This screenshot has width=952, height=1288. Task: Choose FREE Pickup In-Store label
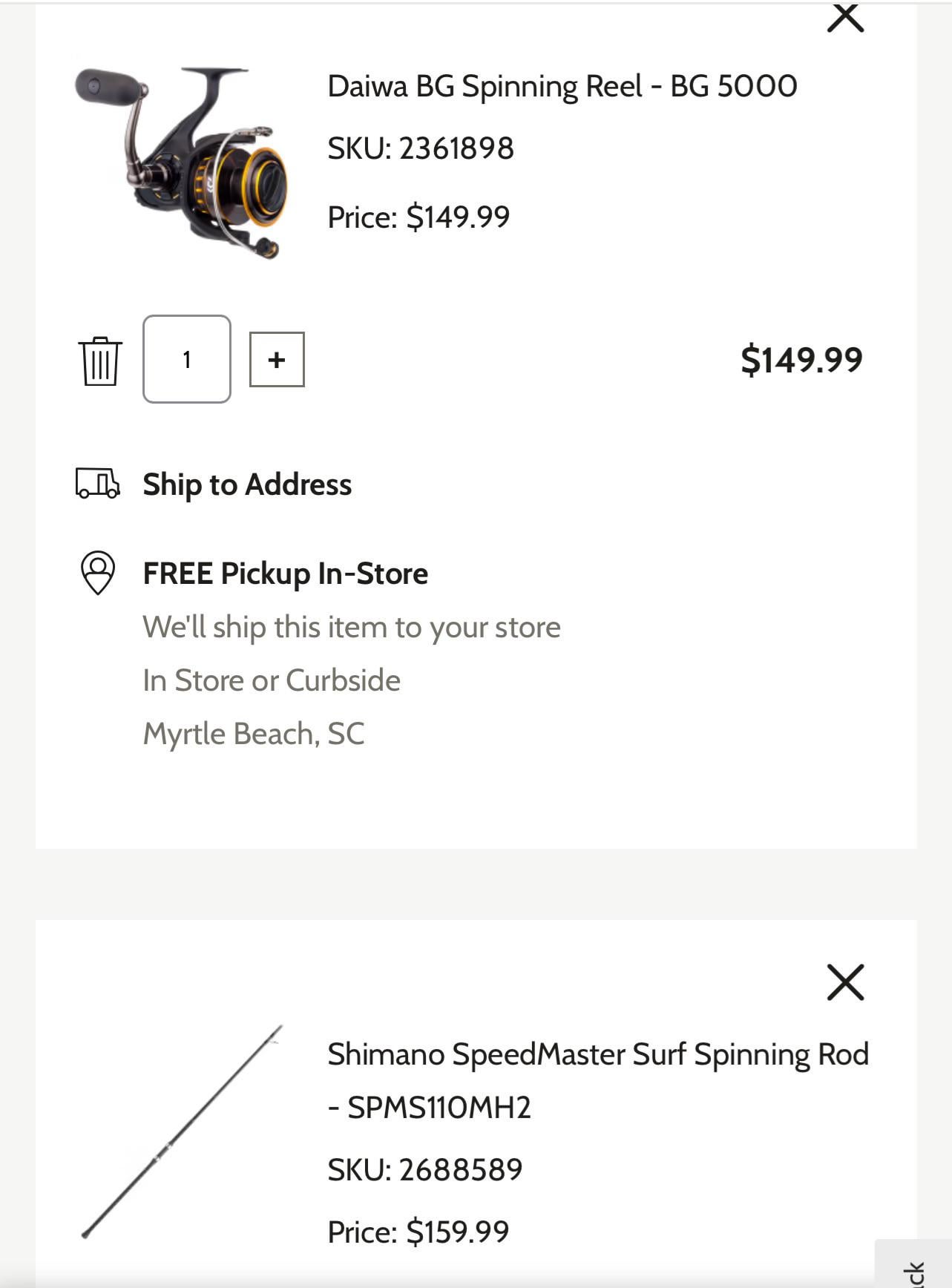pos(285,574)
